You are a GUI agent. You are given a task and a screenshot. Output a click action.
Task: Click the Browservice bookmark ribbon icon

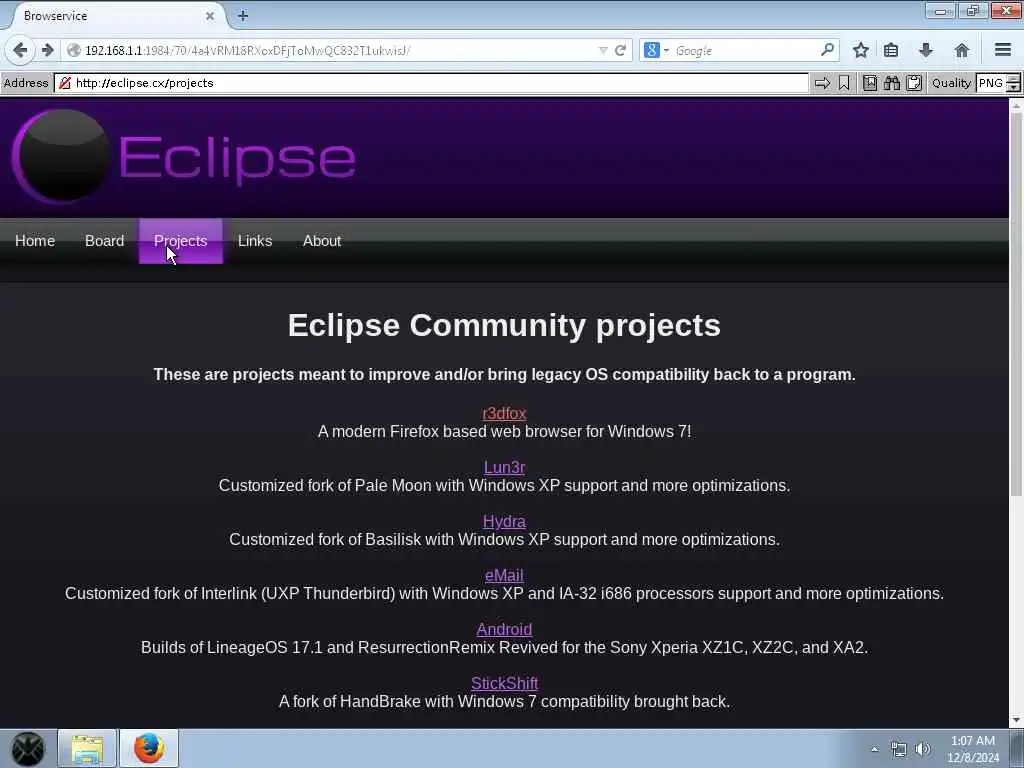[x=844, y=83]
